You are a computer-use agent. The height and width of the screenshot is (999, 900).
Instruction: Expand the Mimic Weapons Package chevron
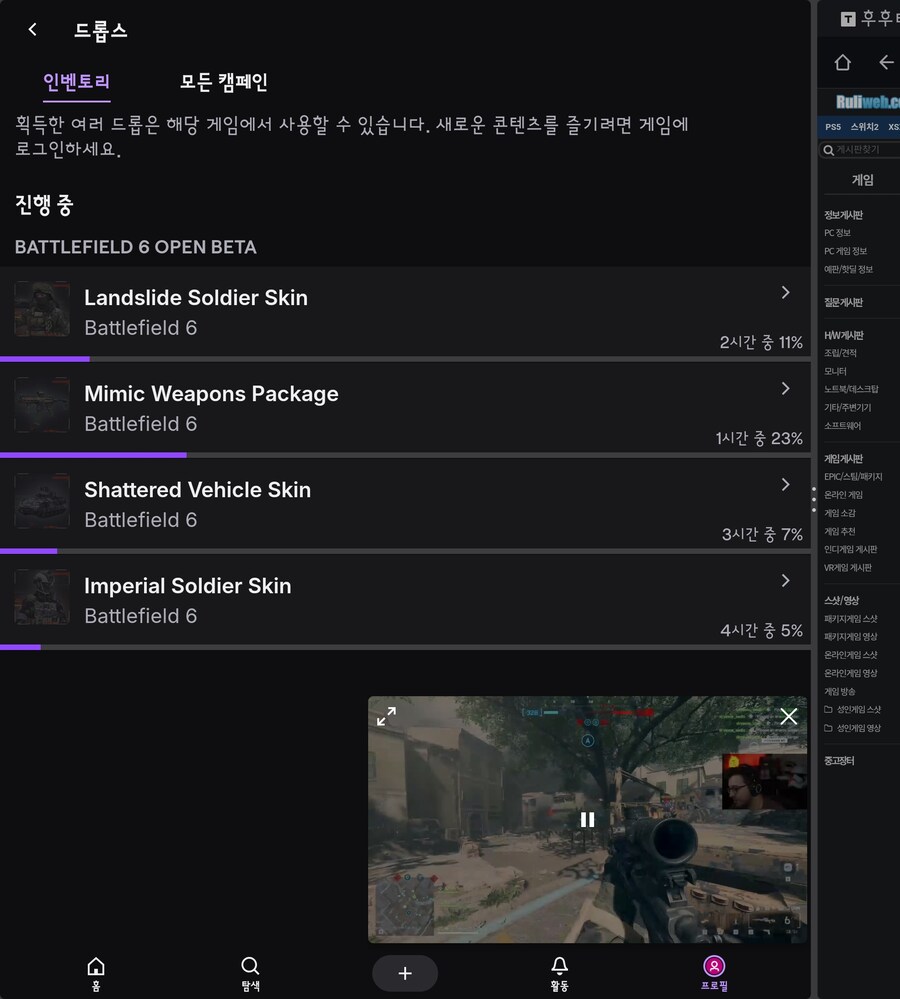tap(785, 389)
